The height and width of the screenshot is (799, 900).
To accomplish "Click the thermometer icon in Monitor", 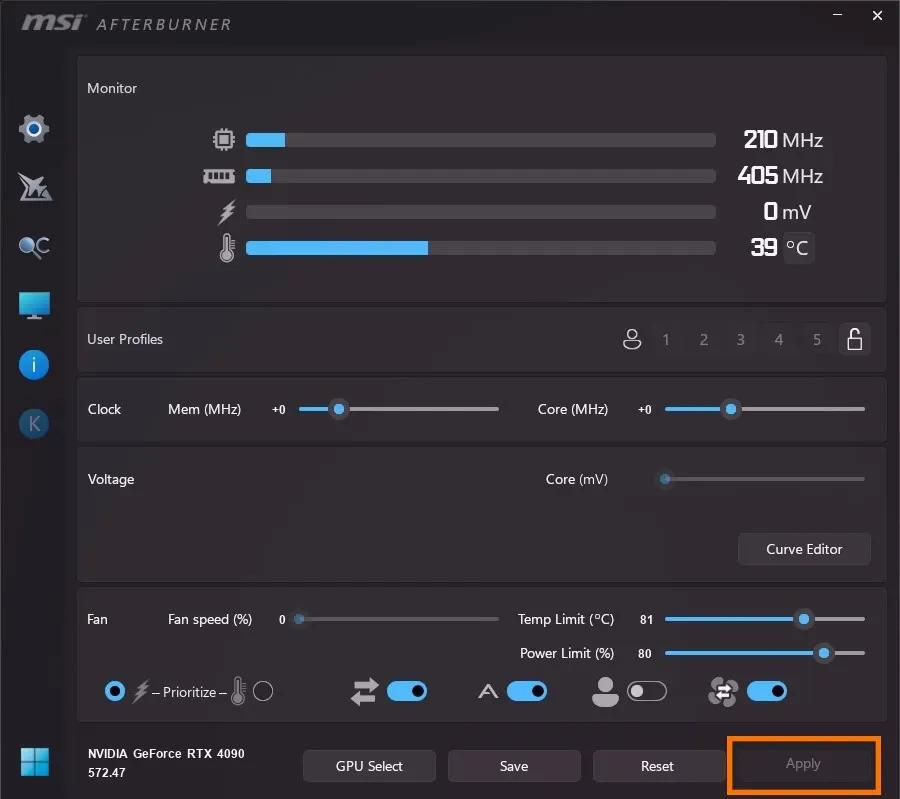I will 227,247.
